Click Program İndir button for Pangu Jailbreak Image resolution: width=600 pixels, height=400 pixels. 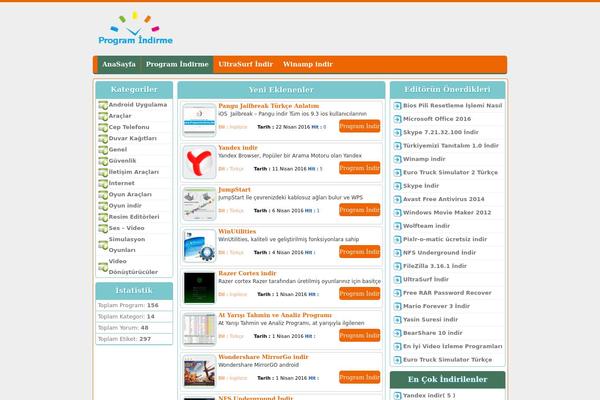360,126
